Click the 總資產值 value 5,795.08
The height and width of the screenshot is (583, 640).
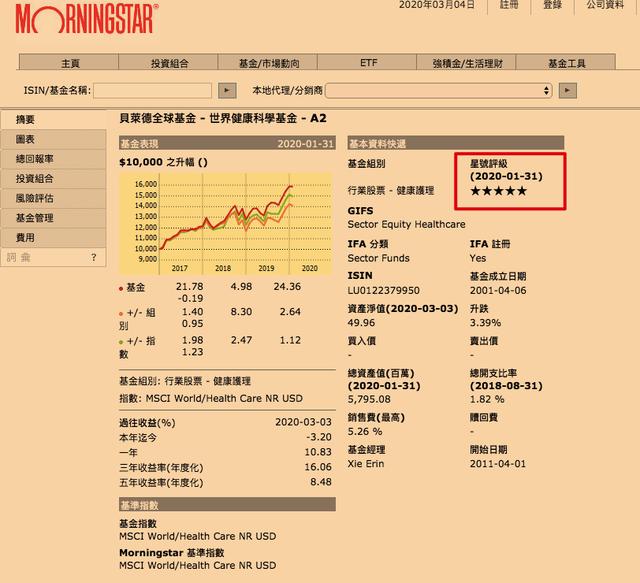(369, 399)
